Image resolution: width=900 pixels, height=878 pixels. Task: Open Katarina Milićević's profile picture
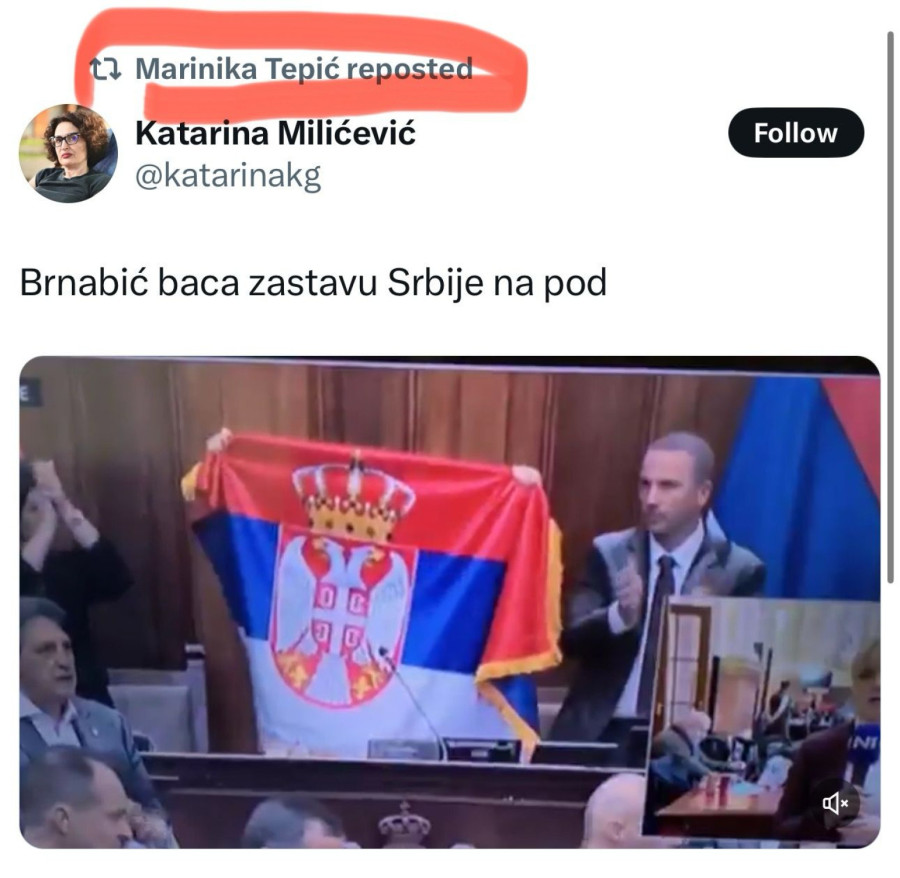click(68, 153)
